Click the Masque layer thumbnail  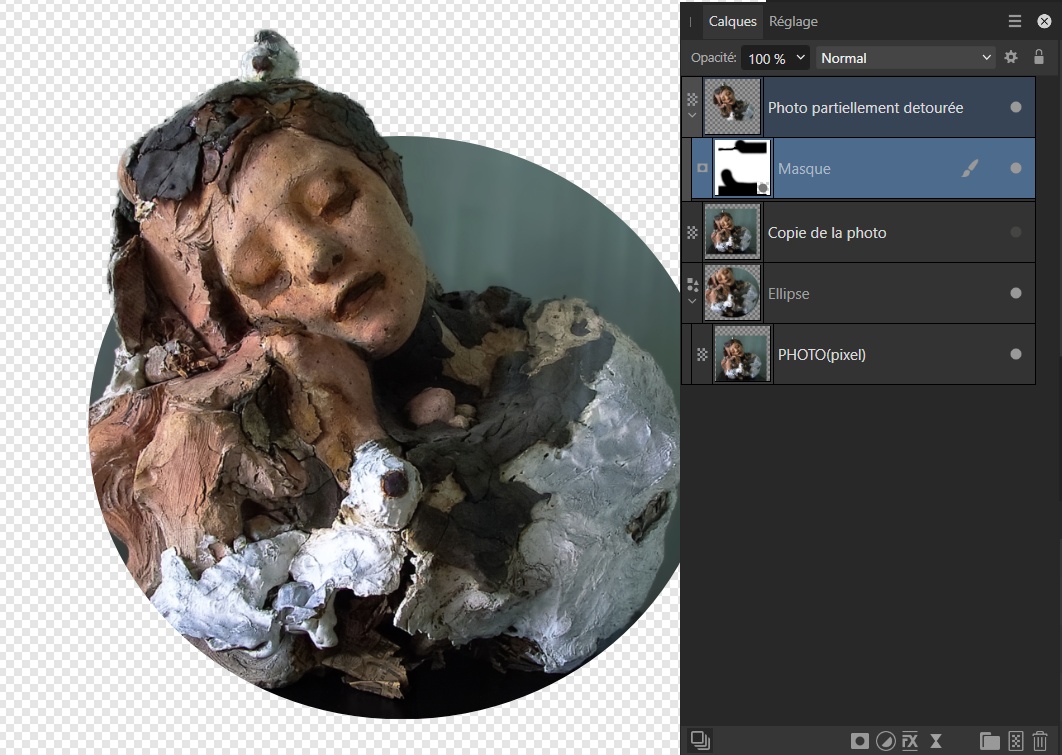742,168
